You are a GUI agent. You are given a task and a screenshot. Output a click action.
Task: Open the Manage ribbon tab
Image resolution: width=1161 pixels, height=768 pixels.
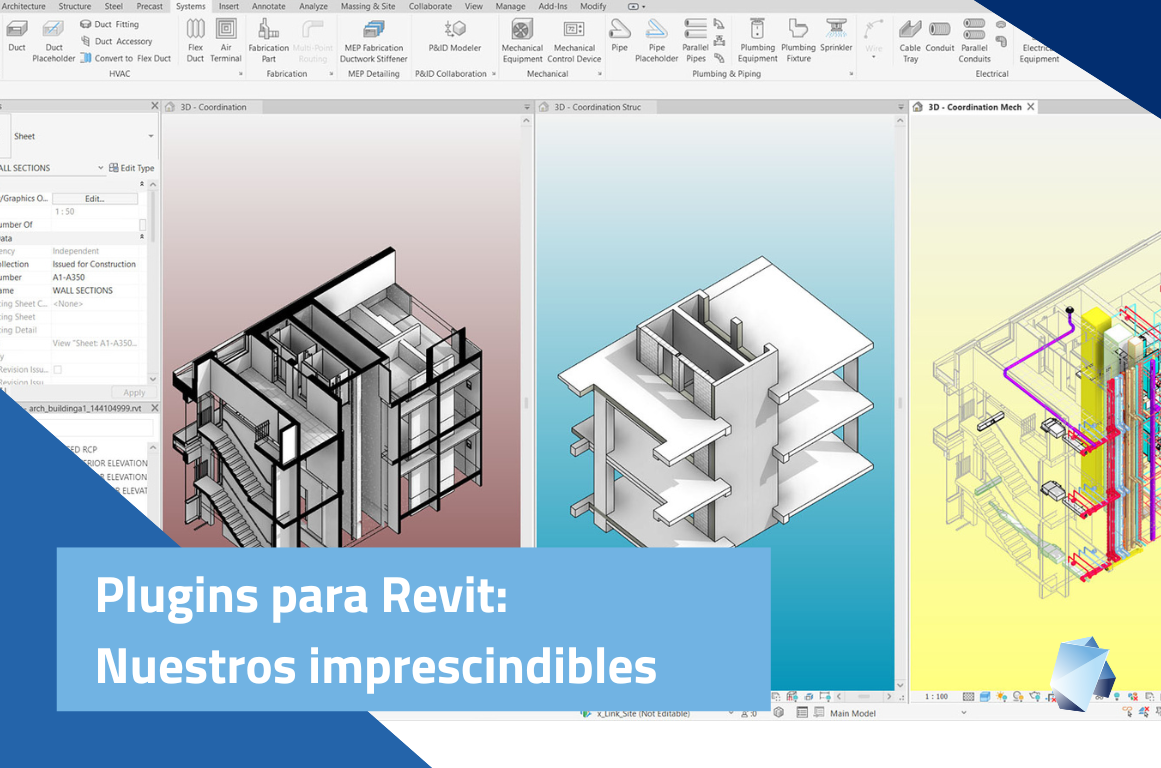click(510, 6)
